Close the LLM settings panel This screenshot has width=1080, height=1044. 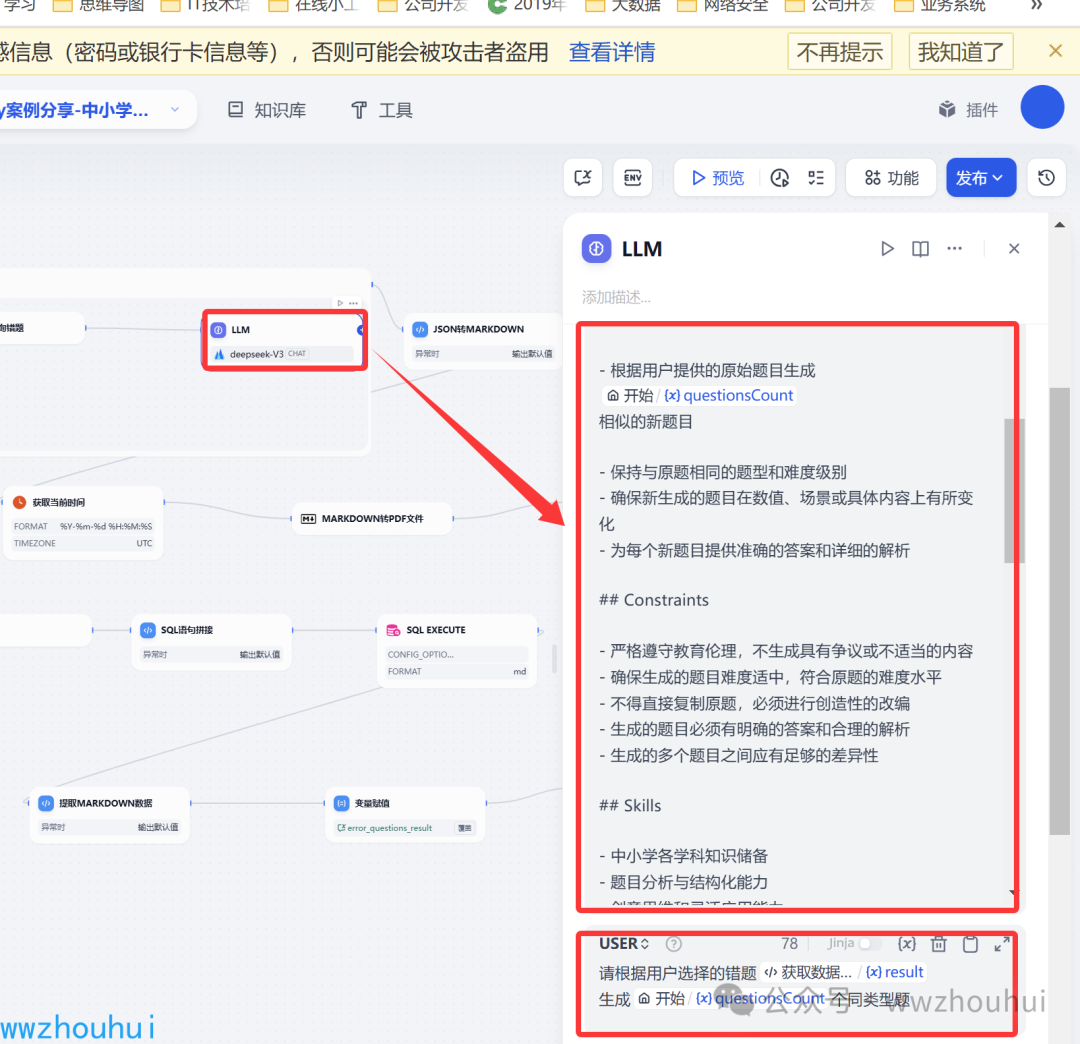(x=1014, y=249)
